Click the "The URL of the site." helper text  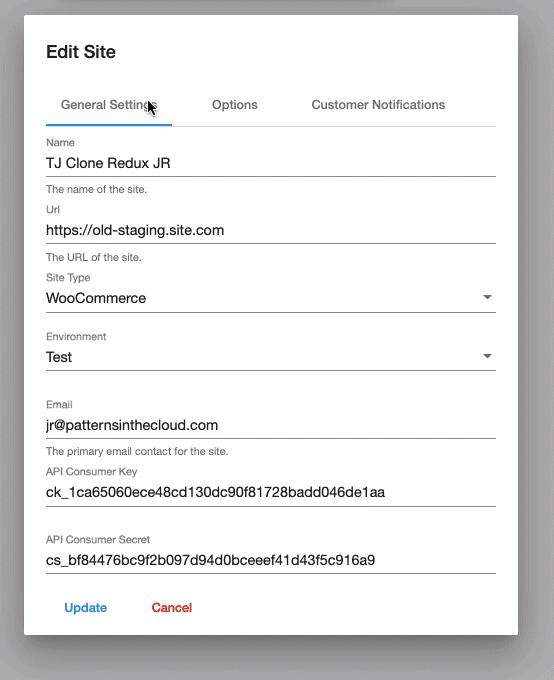pyautogui.click(x=94, y=257)
